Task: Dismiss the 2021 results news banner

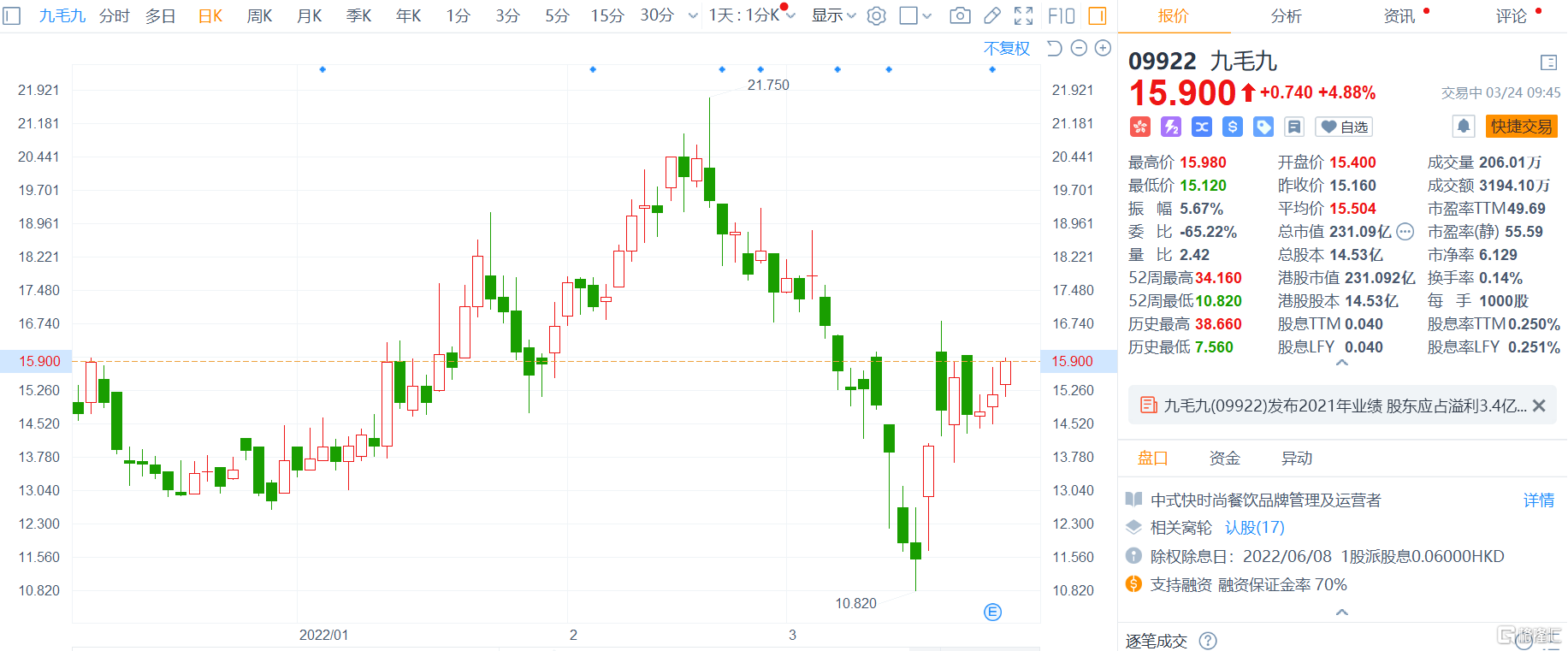Action: pos(1539,405)
